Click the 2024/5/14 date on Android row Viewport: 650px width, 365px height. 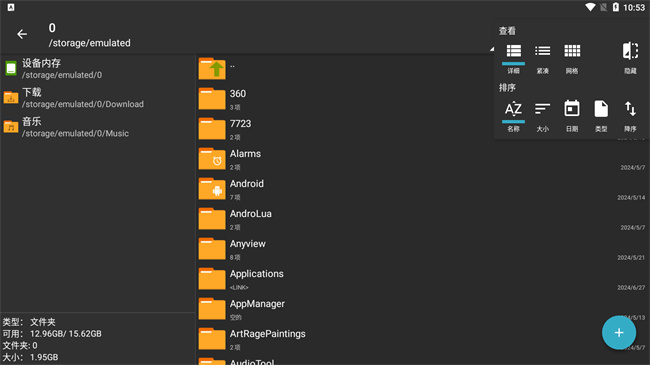point(631,198)
